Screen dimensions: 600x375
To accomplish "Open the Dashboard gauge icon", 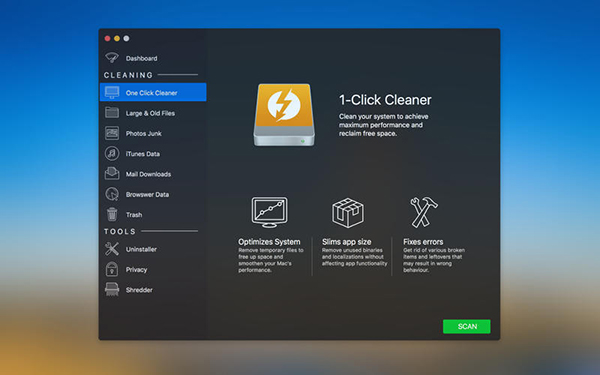I will 112,58.
